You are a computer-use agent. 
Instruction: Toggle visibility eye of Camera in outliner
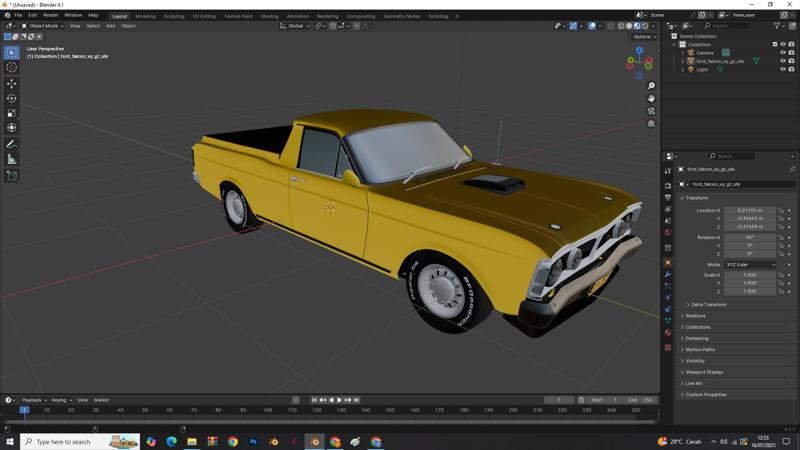coord(783,53)
